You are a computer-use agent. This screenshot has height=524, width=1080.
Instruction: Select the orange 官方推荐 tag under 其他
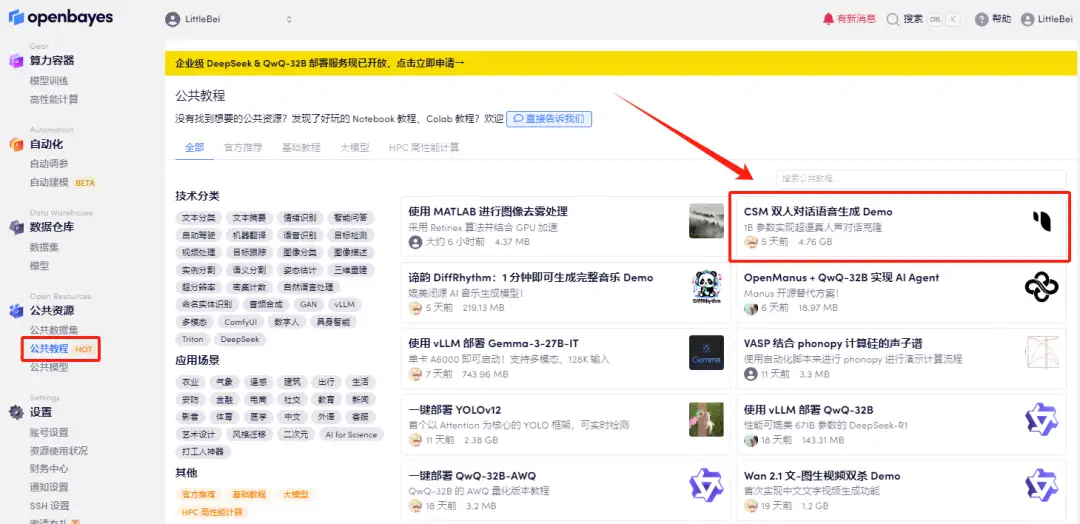[199, 494]
